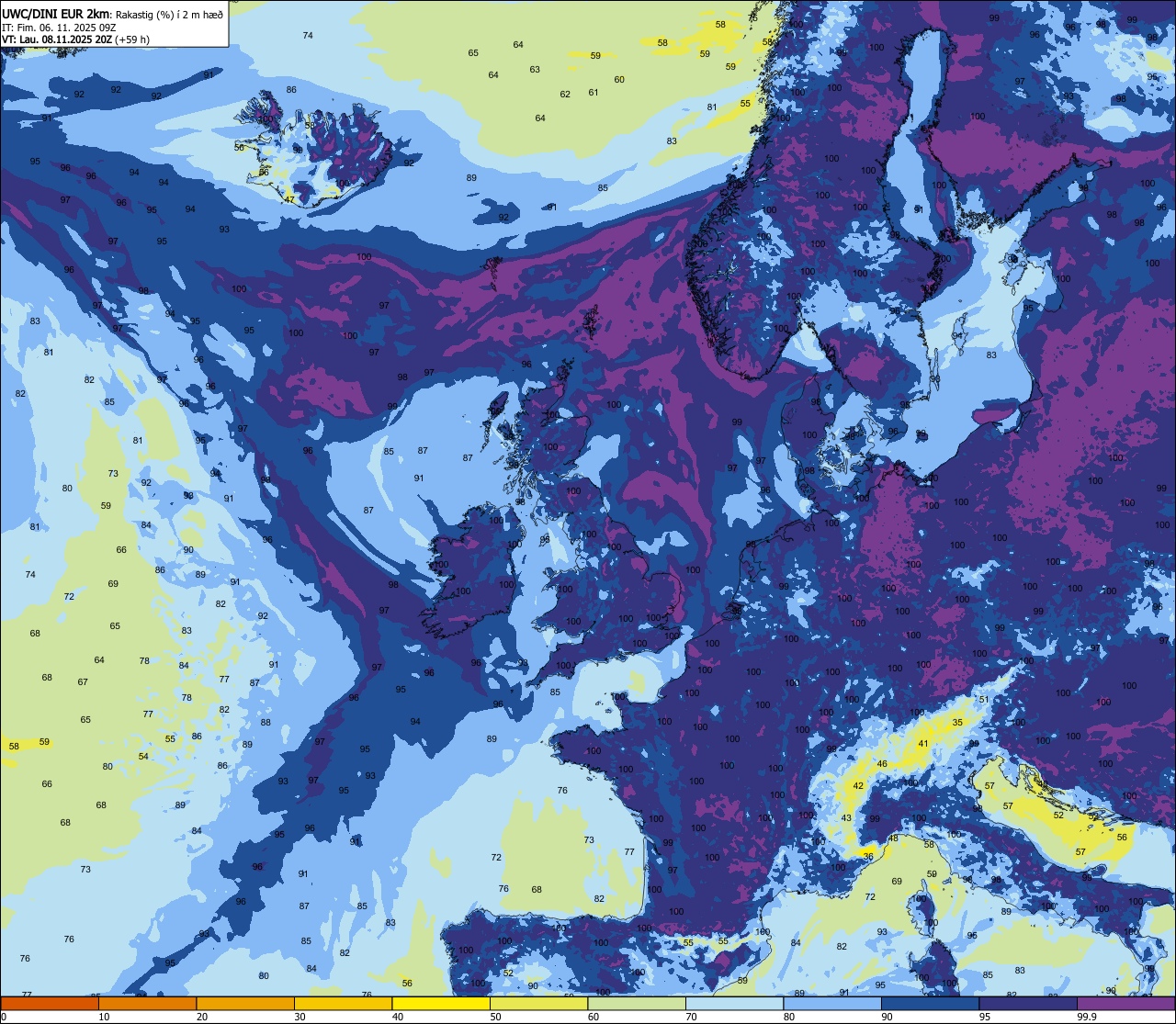Click the humidity value 54 in the Atlantic
Screen dimensions: 1176x1024
(143, 756)
